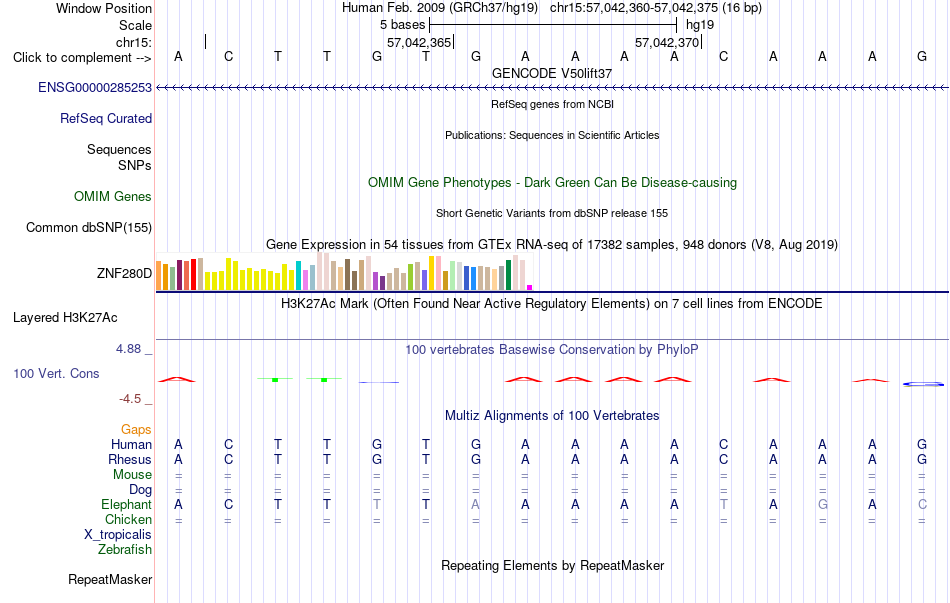Click the Sequences SNPs track label
The image size is (950, 603).
[119, 157]
